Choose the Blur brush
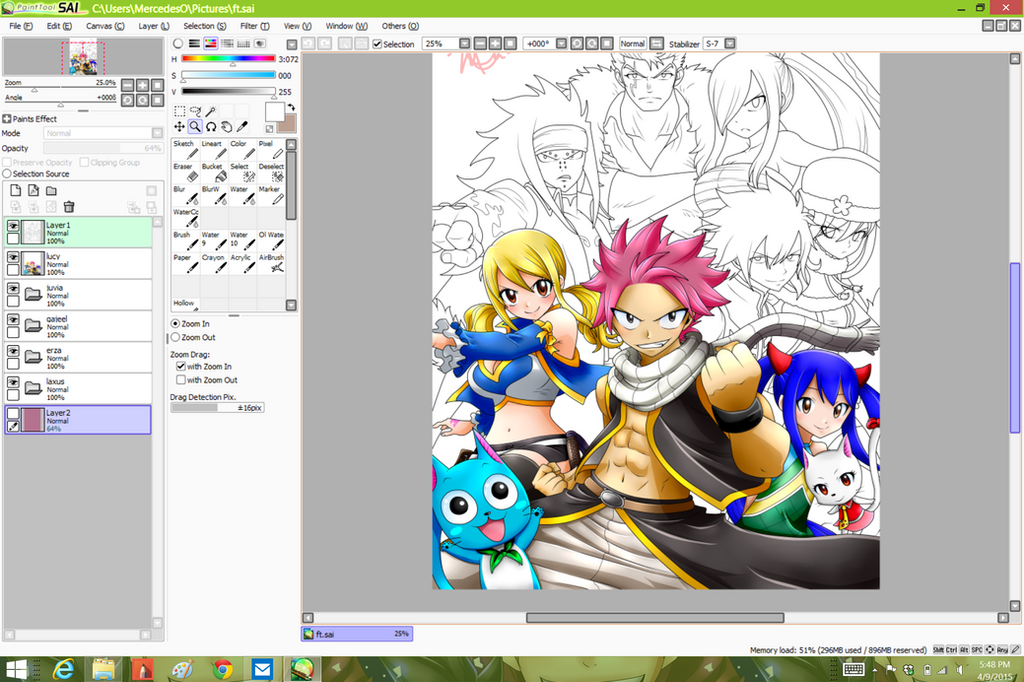1024x682 pixels. pos(185,195)
